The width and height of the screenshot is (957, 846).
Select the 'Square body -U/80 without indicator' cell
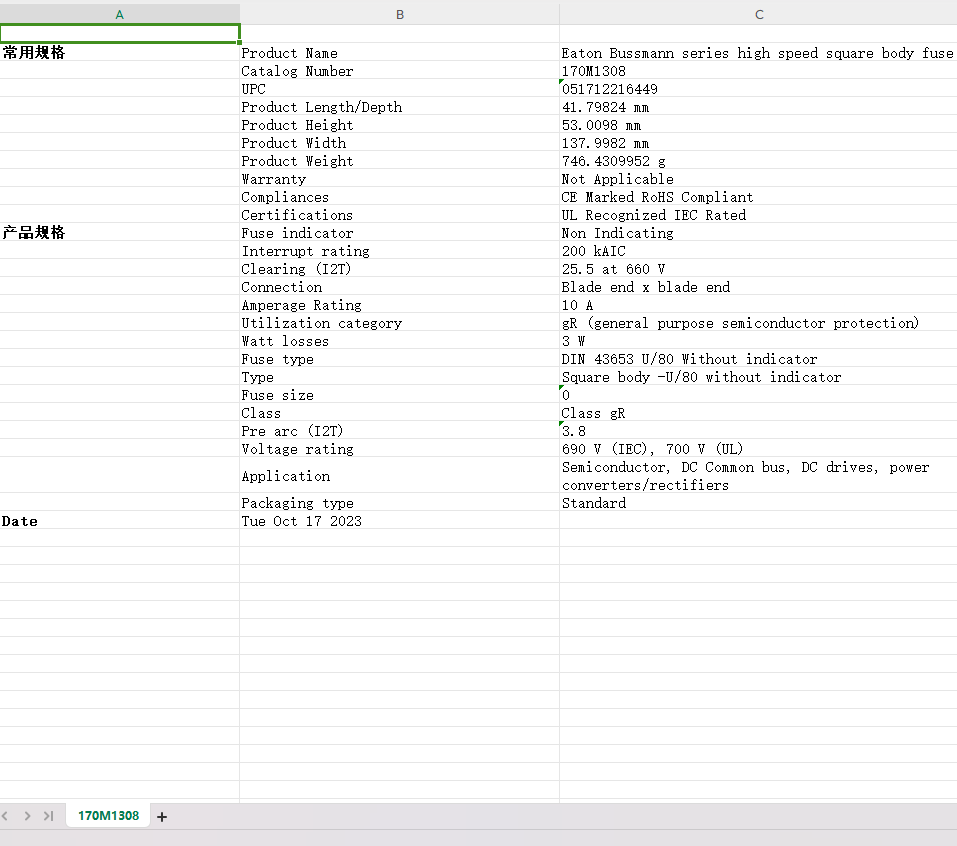point(758,377)
